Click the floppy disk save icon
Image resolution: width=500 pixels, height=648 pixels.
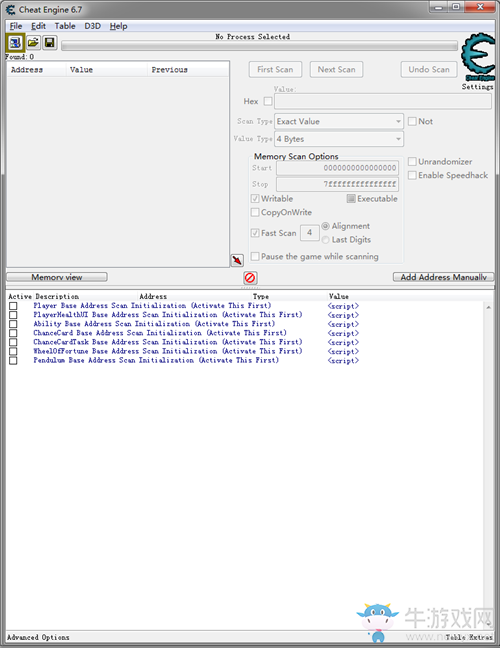[50, 43]
